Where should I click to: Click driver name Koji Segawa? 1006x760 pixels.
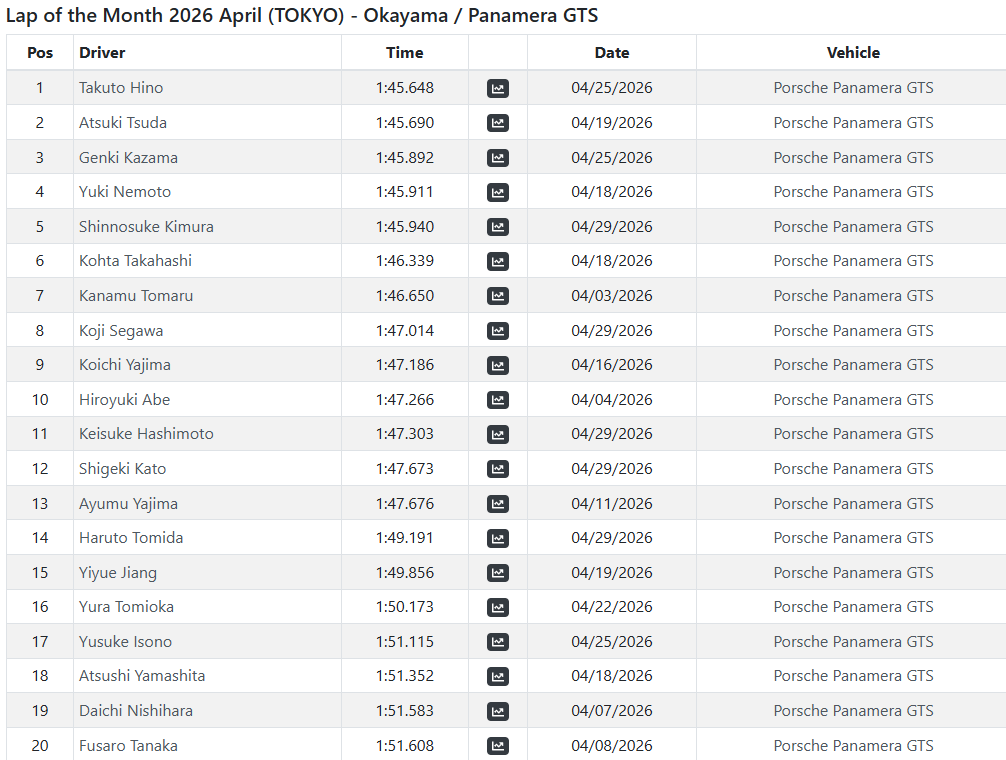click(121, 331)
